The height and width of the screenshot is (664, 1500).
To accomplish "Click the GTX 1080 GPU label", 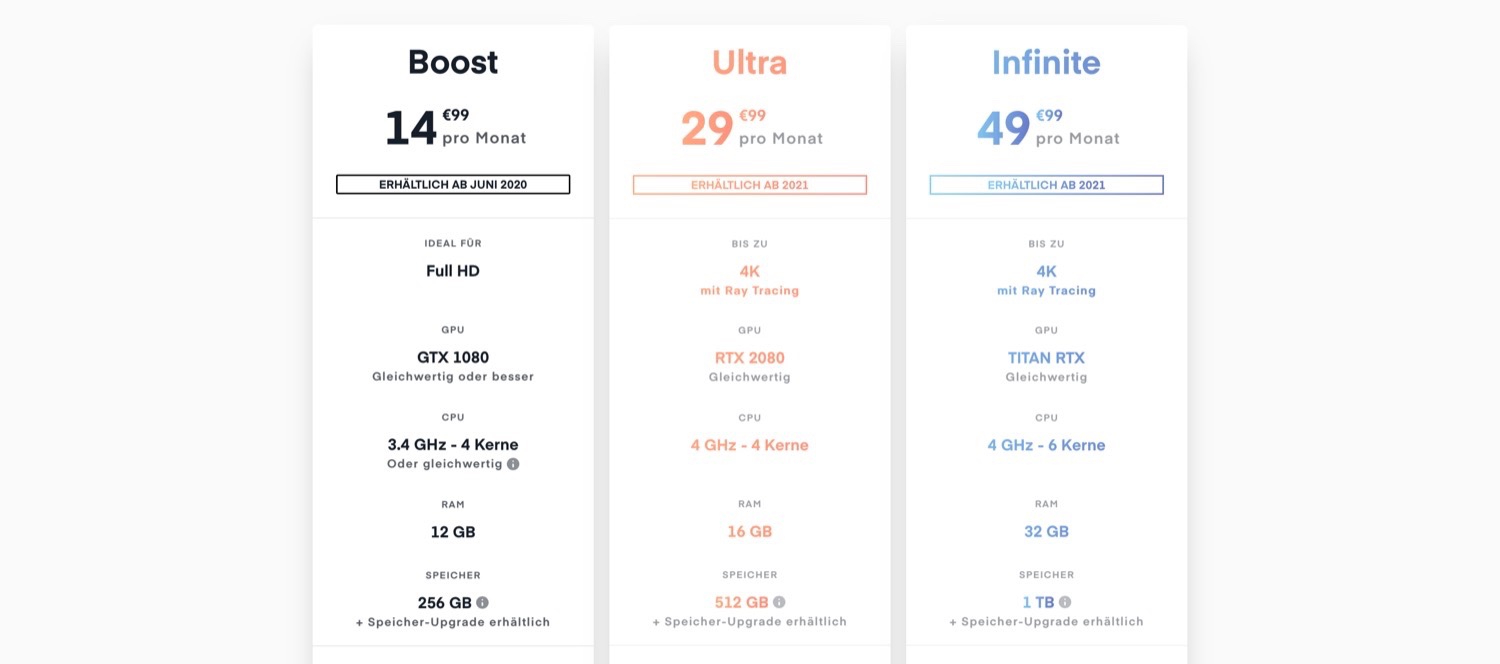I will pos(453,357).
